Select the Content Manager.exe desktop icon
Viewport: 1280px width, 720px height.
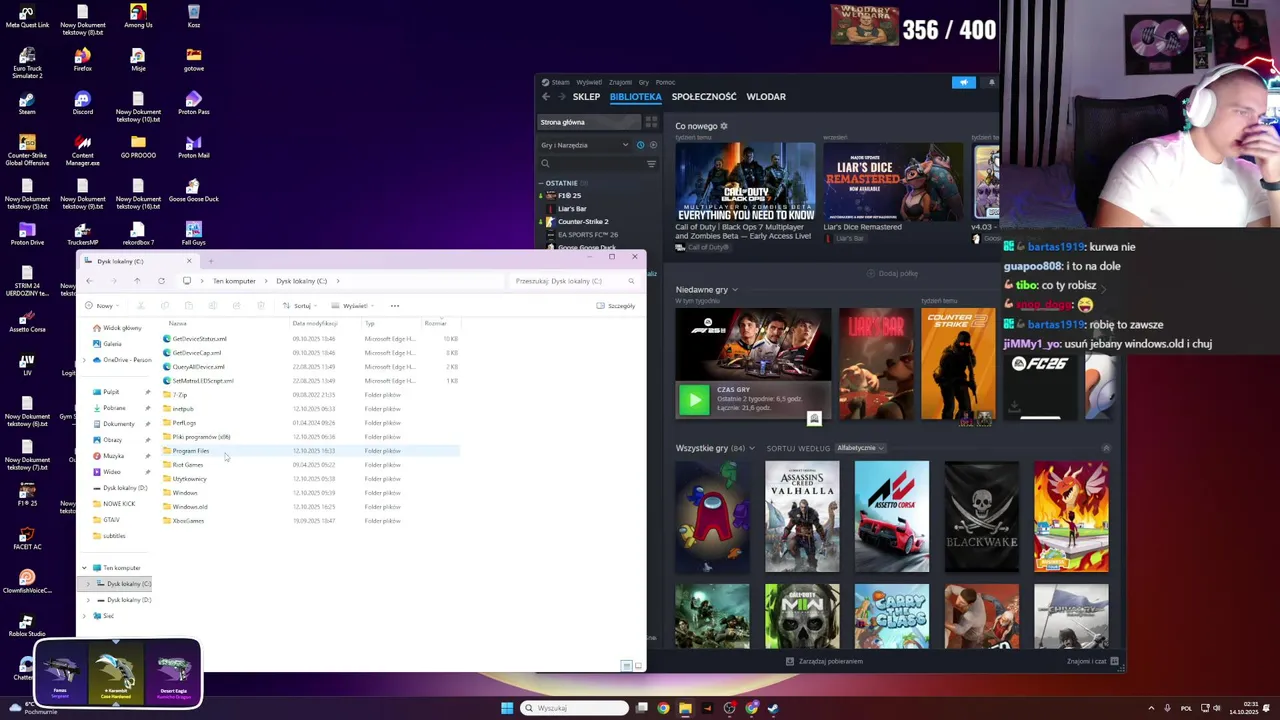[x=83, y=150]
